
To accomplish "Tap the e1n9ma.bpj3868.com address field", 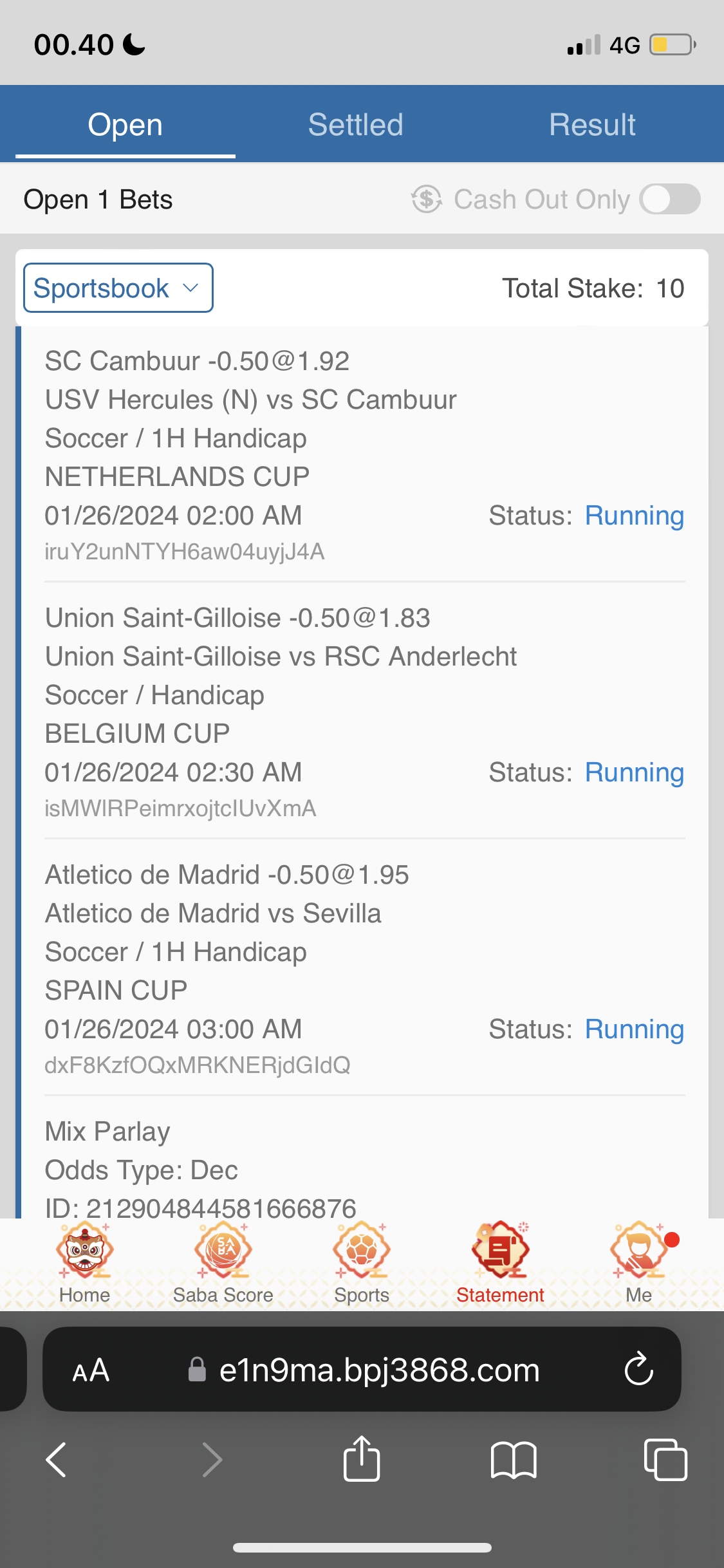I will (378, 1370).
